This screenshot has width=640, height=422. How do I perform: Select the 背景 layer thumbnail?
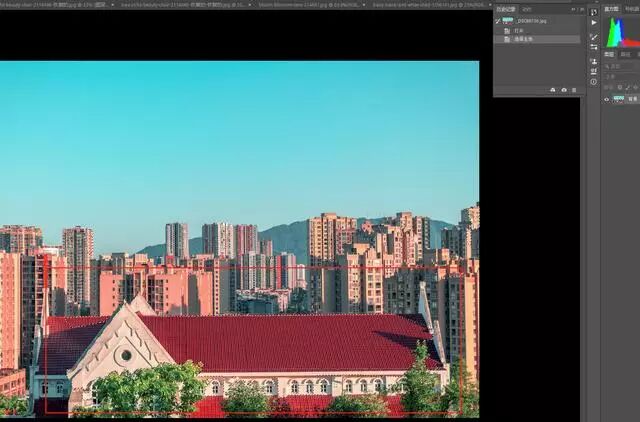(618, 99)
